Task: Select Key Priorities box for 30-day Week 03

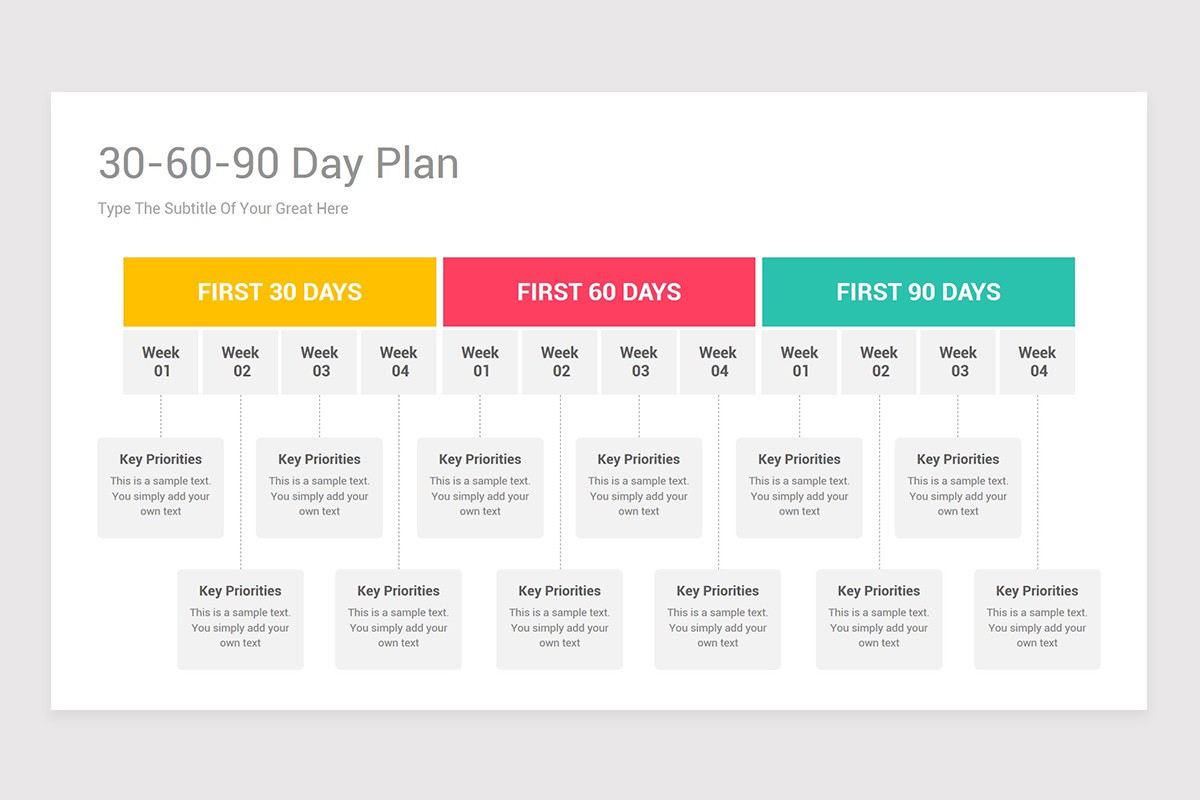Action: pos(320,488)
